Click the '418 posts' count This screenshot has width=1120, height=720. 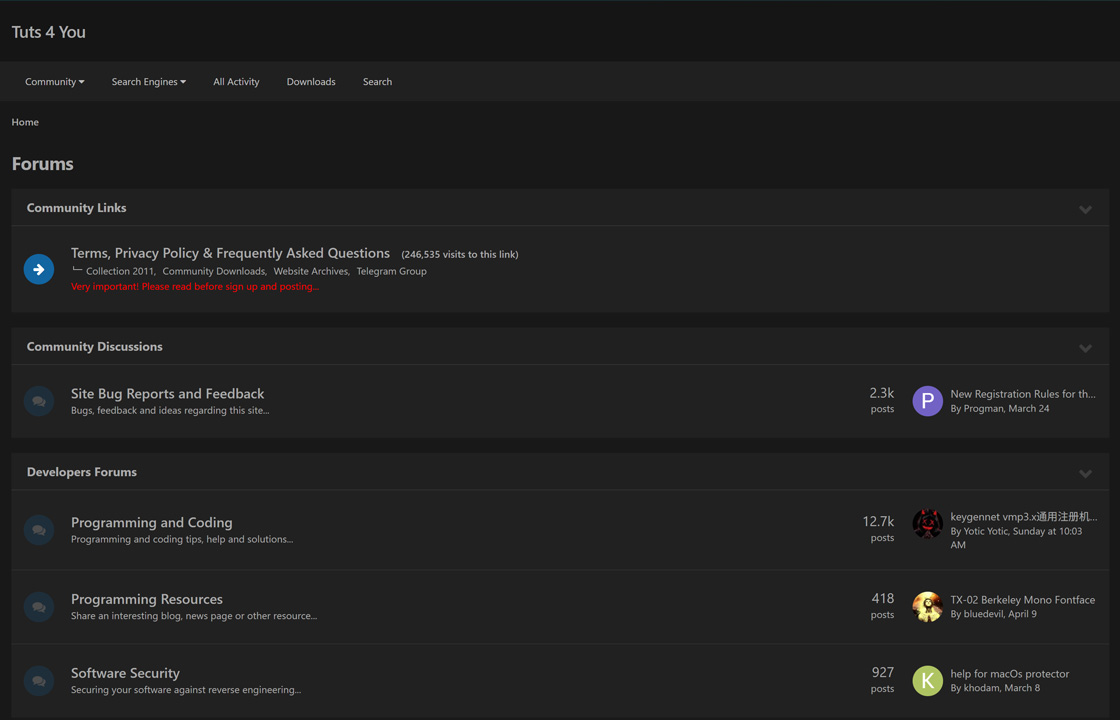(x=882, y=606)
